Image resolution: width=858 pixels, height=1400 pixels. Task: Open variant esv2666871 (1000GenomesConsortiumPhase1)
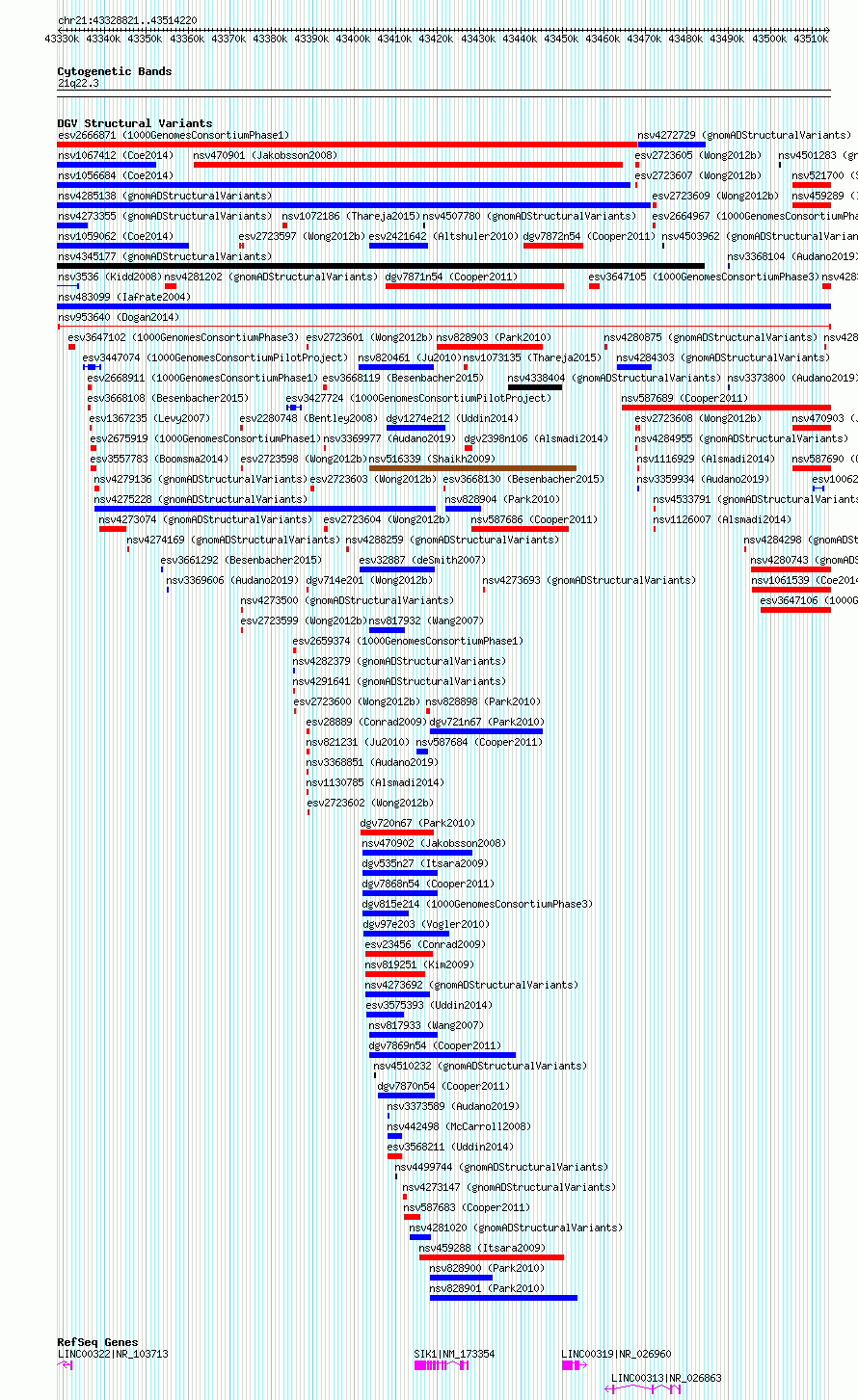point(174,135)
